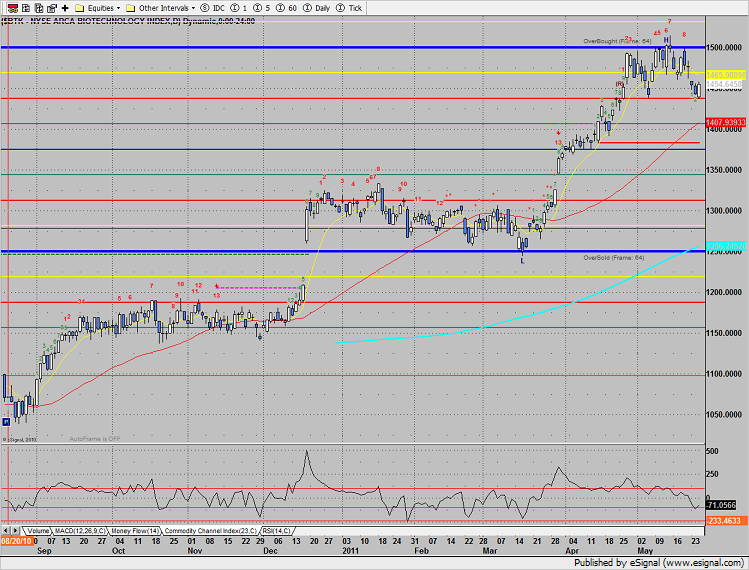Image resolution: width=749 pixels, height=570 pixels.
Task: Click the yellow 1465.98 price label
Action: (x=725, y=75)
